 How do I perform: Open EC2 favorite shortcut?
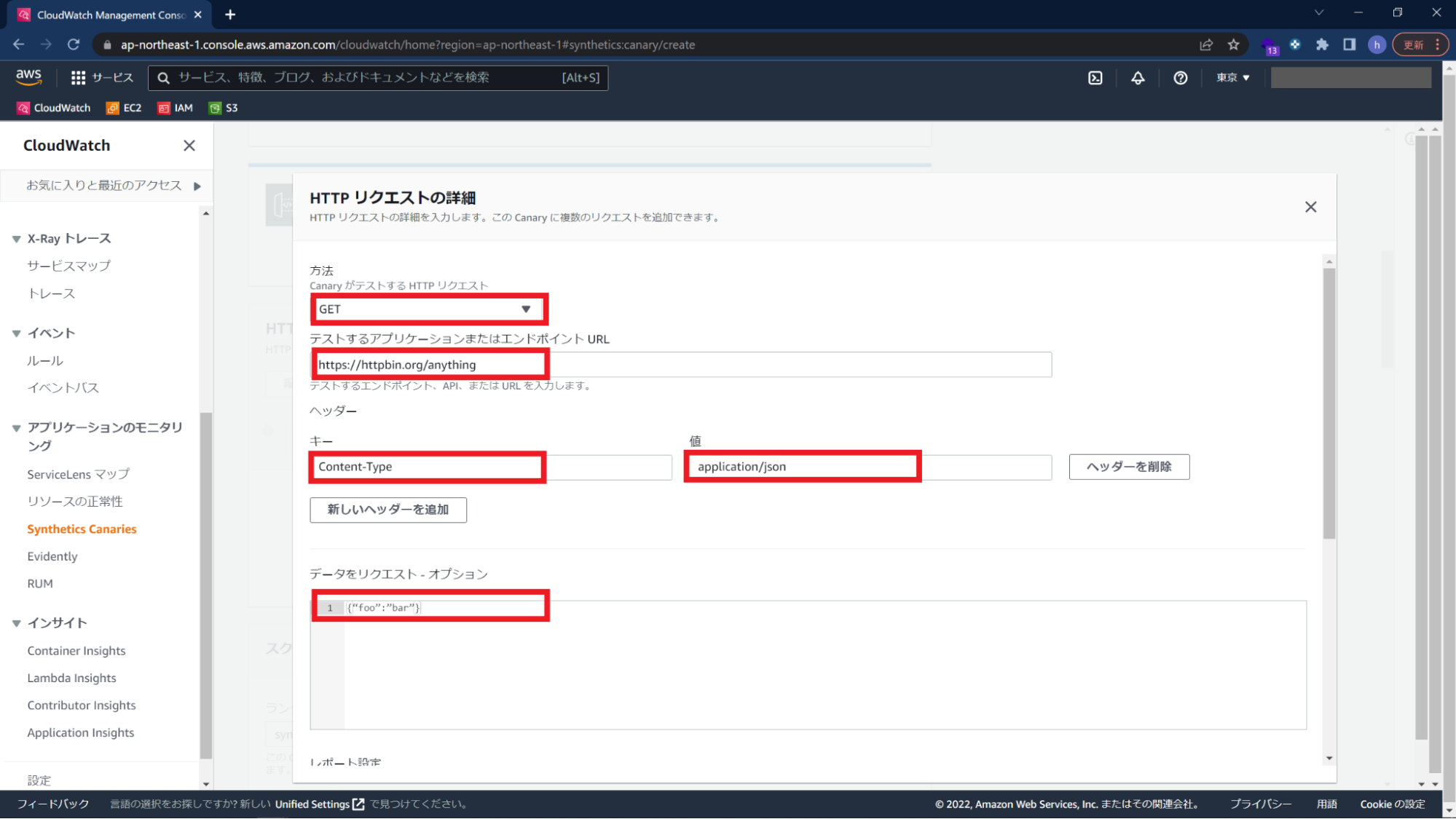coord(124,108)
